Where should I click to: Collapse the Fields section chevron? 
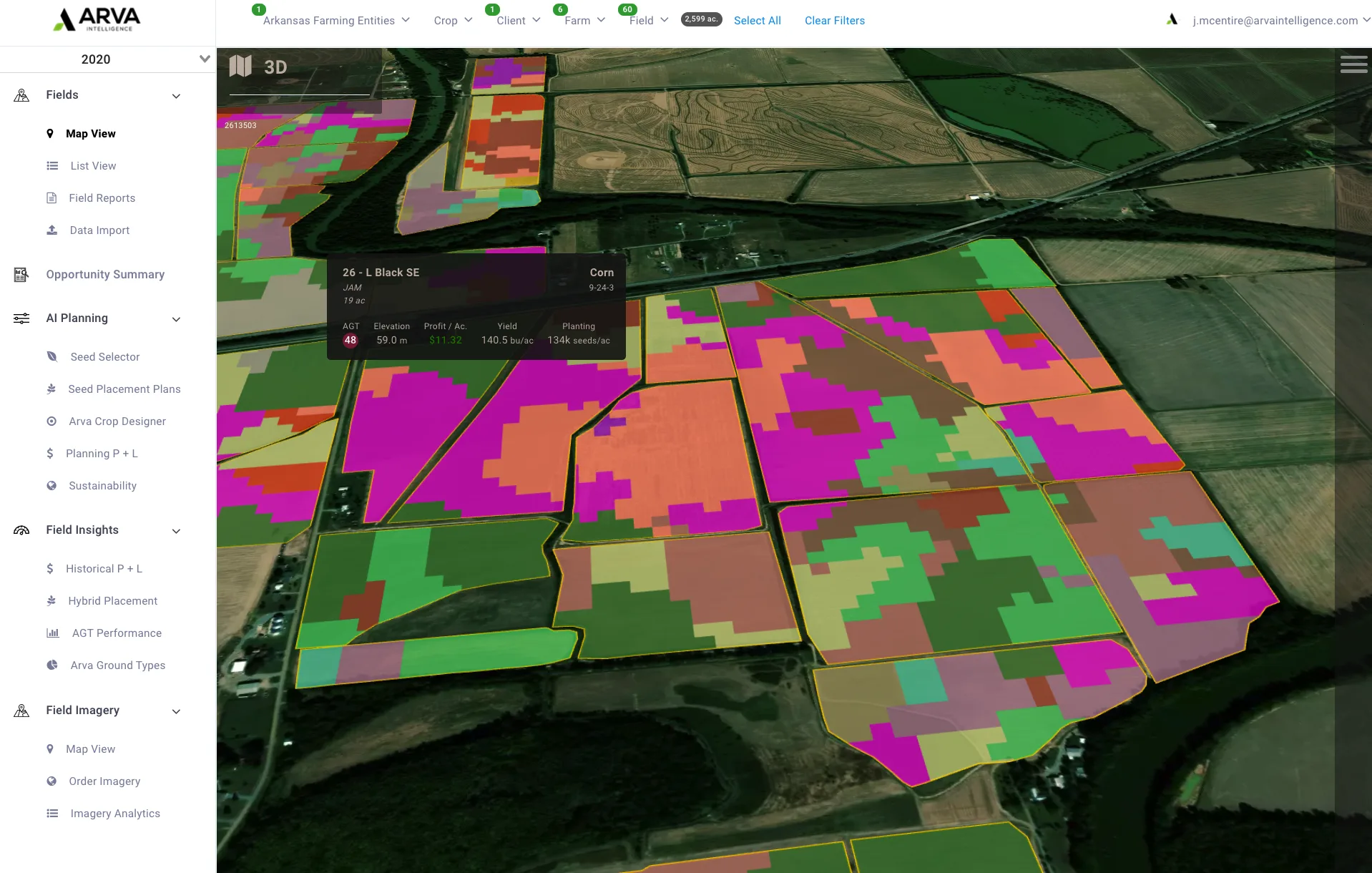pyautogui.click(x=176, y=96)
